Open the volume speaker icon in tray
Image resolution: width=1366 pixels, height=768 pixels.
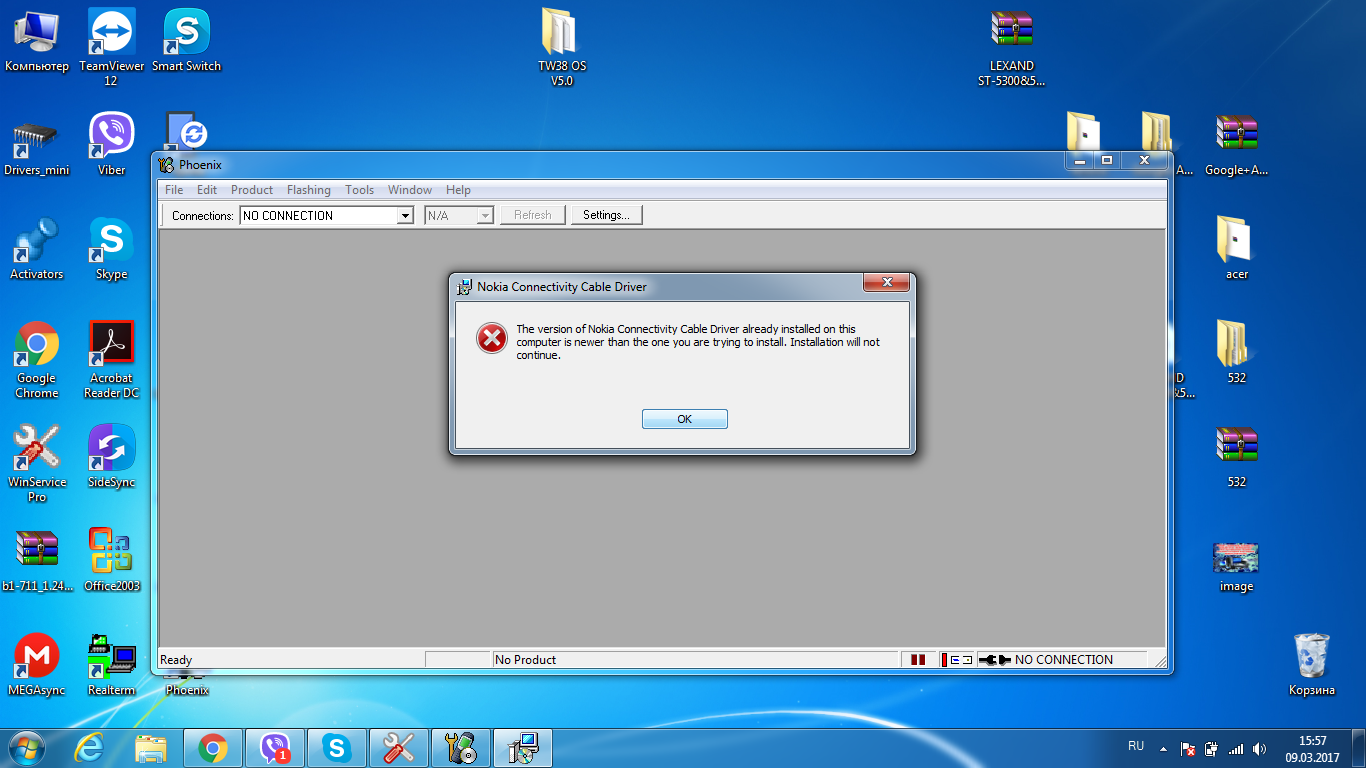1259,748
